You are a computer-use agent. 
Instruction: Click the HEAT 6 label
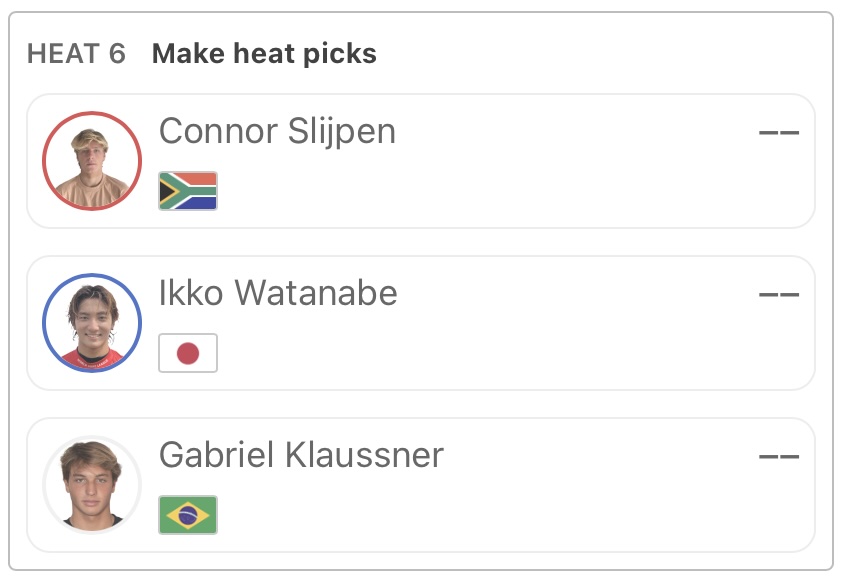[76, 53]
